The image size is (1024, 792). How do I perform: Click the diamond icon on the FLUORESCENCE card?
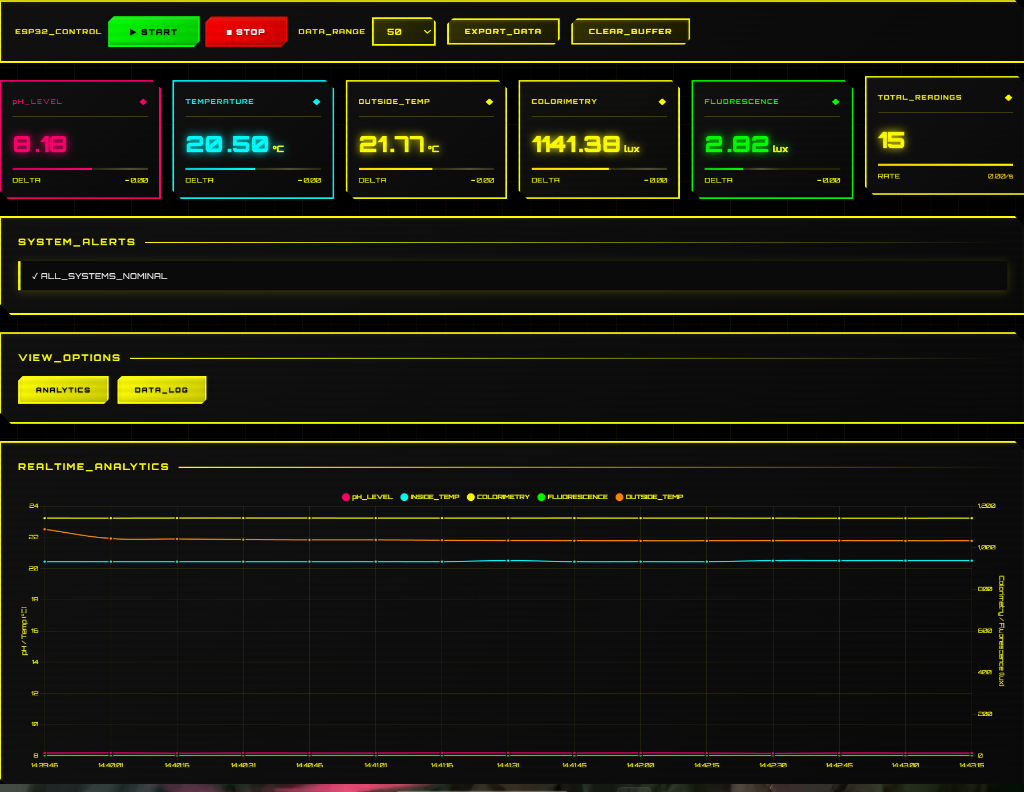(835, 101)
